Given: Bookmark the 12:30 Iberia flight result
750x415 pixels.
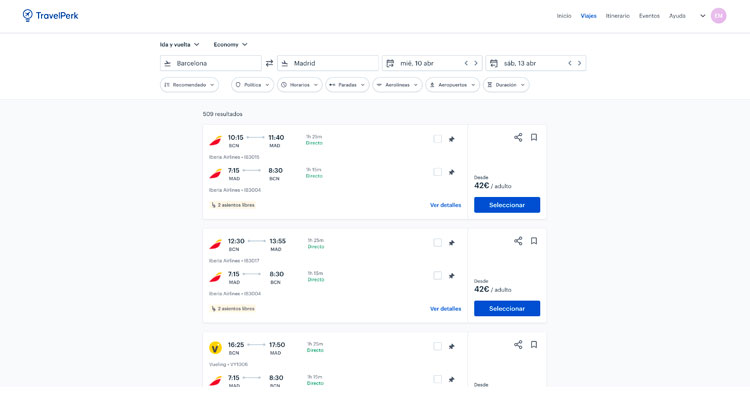Looking at the screenshot, I should tap(534, 241).
